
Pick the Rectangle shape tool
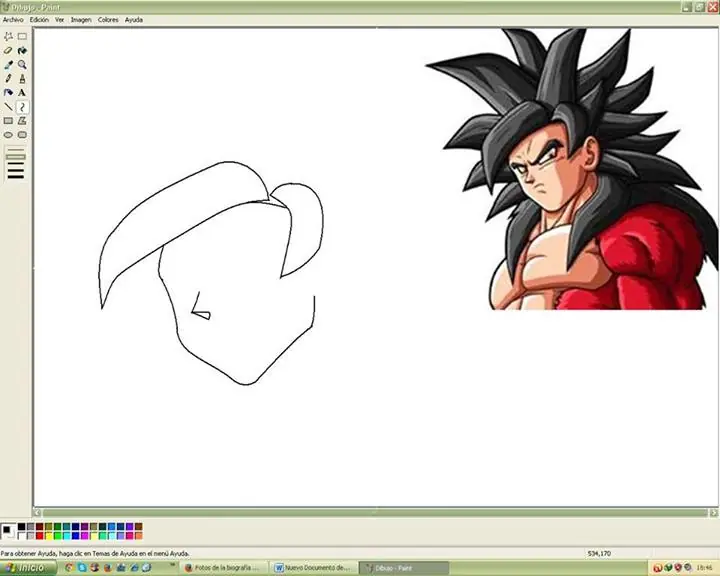[8, 121]
